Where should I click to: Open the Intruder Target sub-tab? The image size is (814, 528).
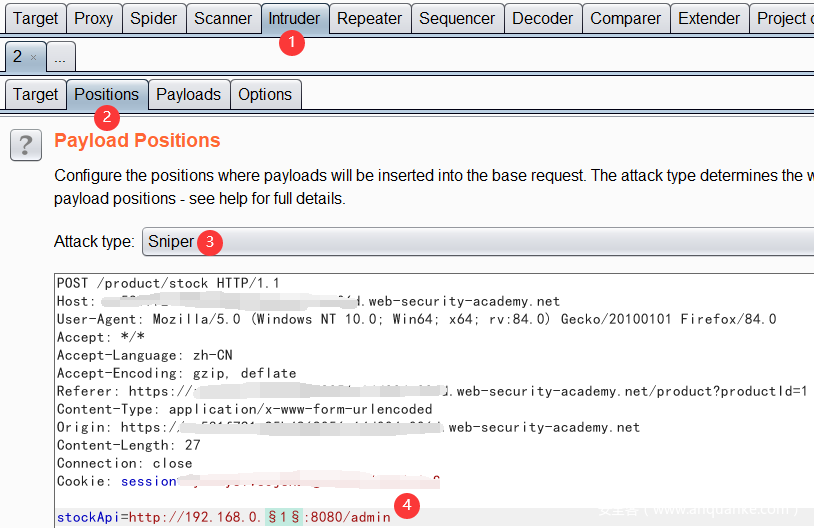click(35, 94)
